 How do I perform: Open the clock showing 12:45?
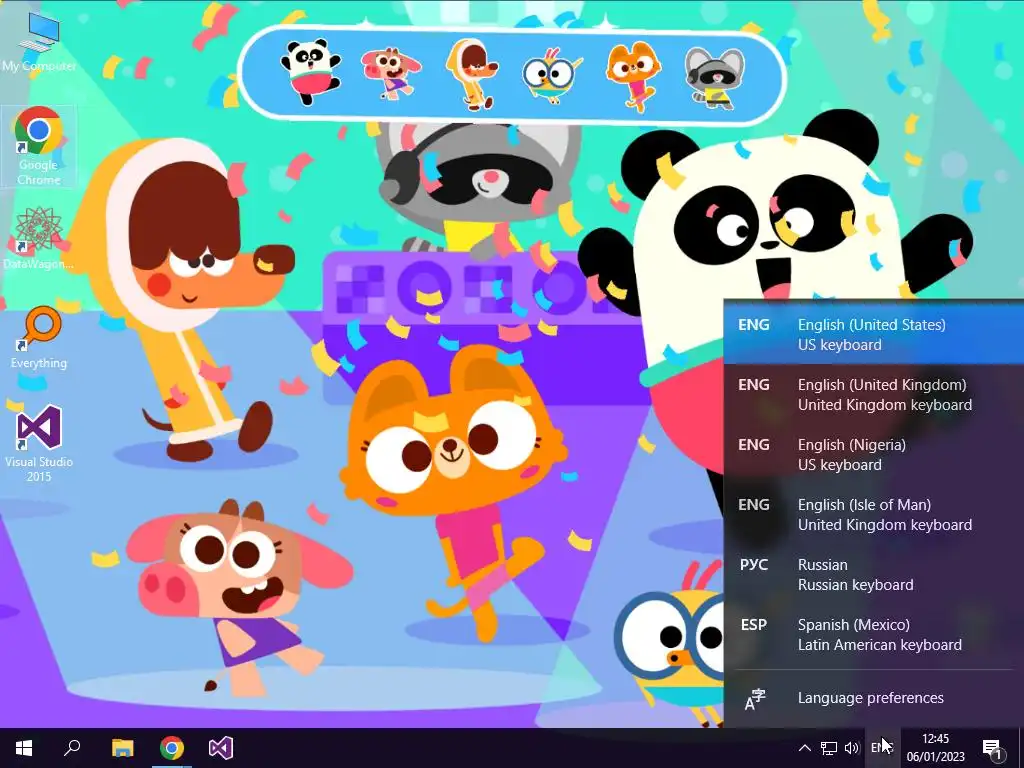click(935, 748)
